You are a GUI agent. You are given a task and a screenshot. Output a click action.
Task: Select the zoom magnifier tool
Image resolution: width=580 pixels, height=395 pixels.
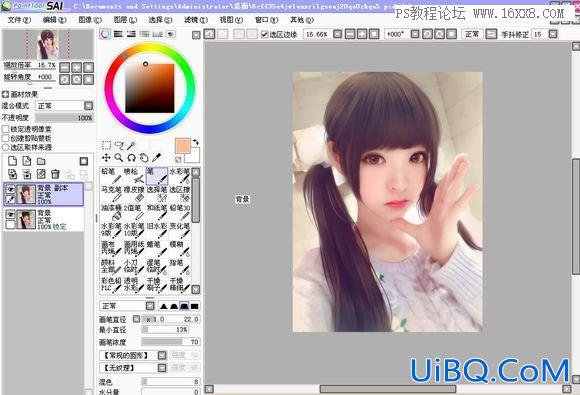point(119,158)
